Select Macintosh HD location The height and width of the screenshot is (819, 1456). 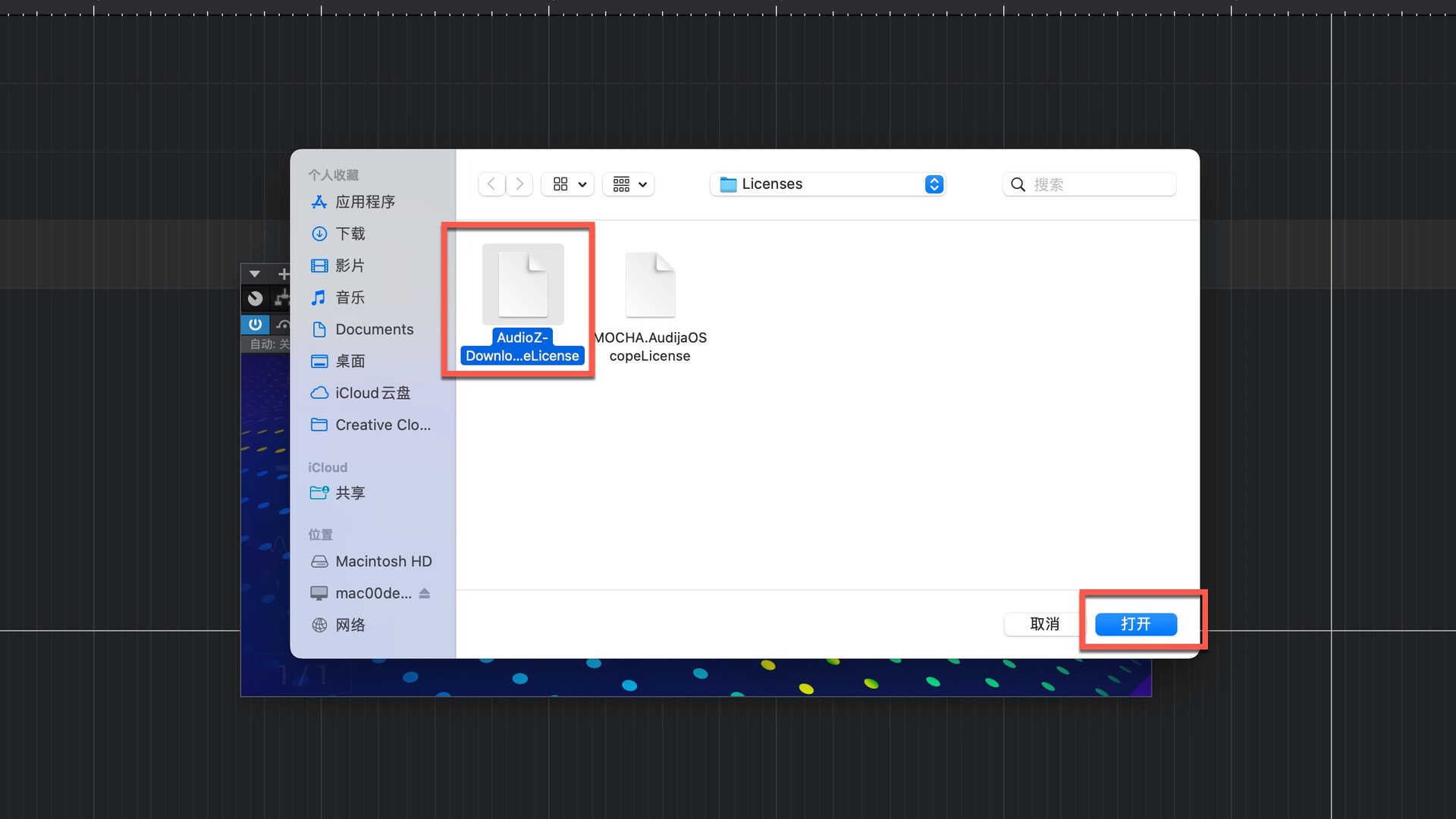tap(383, 561)
